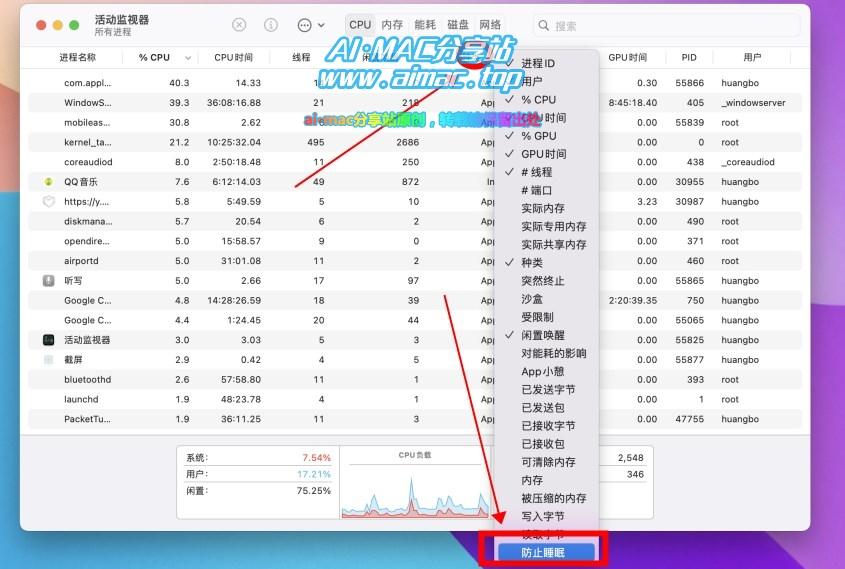The height and width of the screenshot is (569, 845).
Task: Click the search magnifier icon
Action: tap(544, 25)
